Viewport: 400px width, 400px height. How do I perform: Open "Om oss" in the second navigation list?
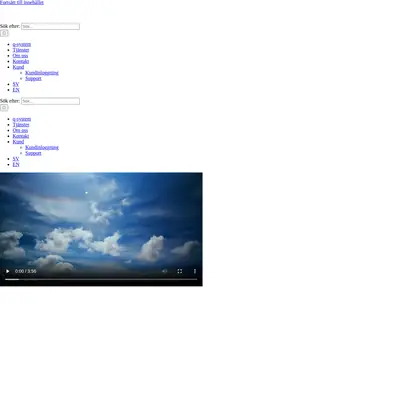20,130
